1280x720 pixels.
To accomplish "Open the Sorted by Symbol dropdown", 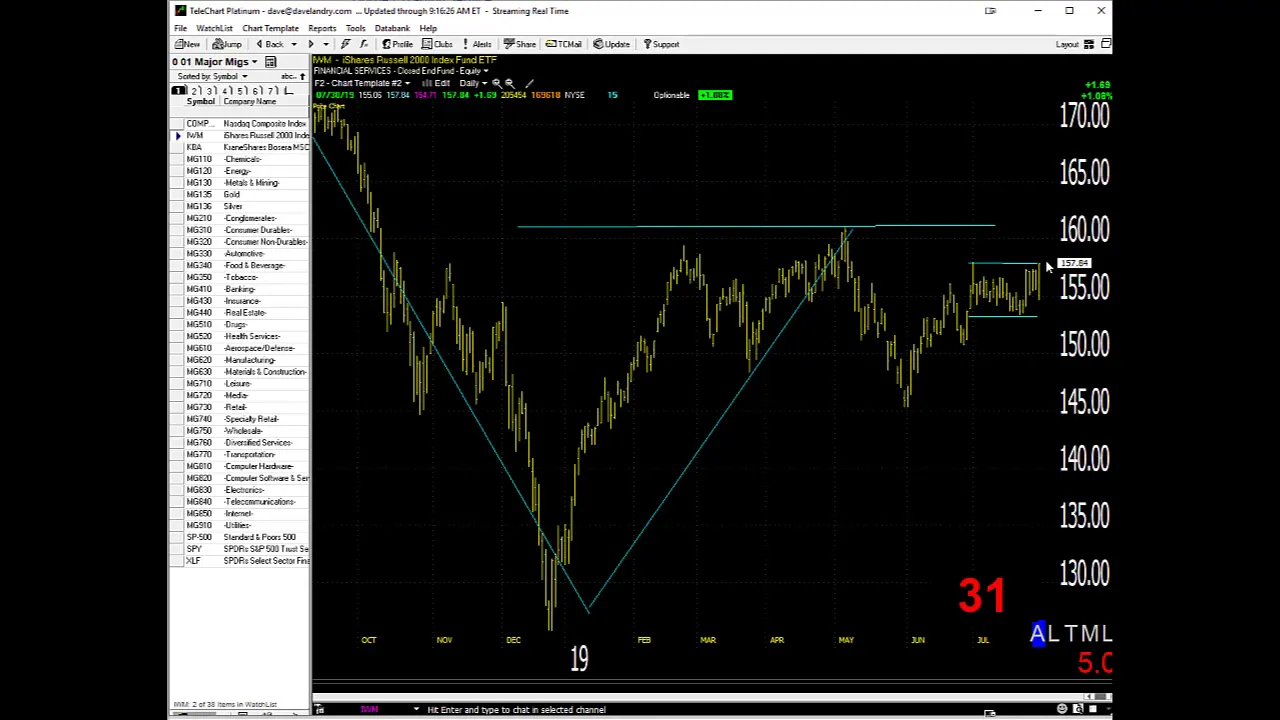I will (x=243, y=77).
